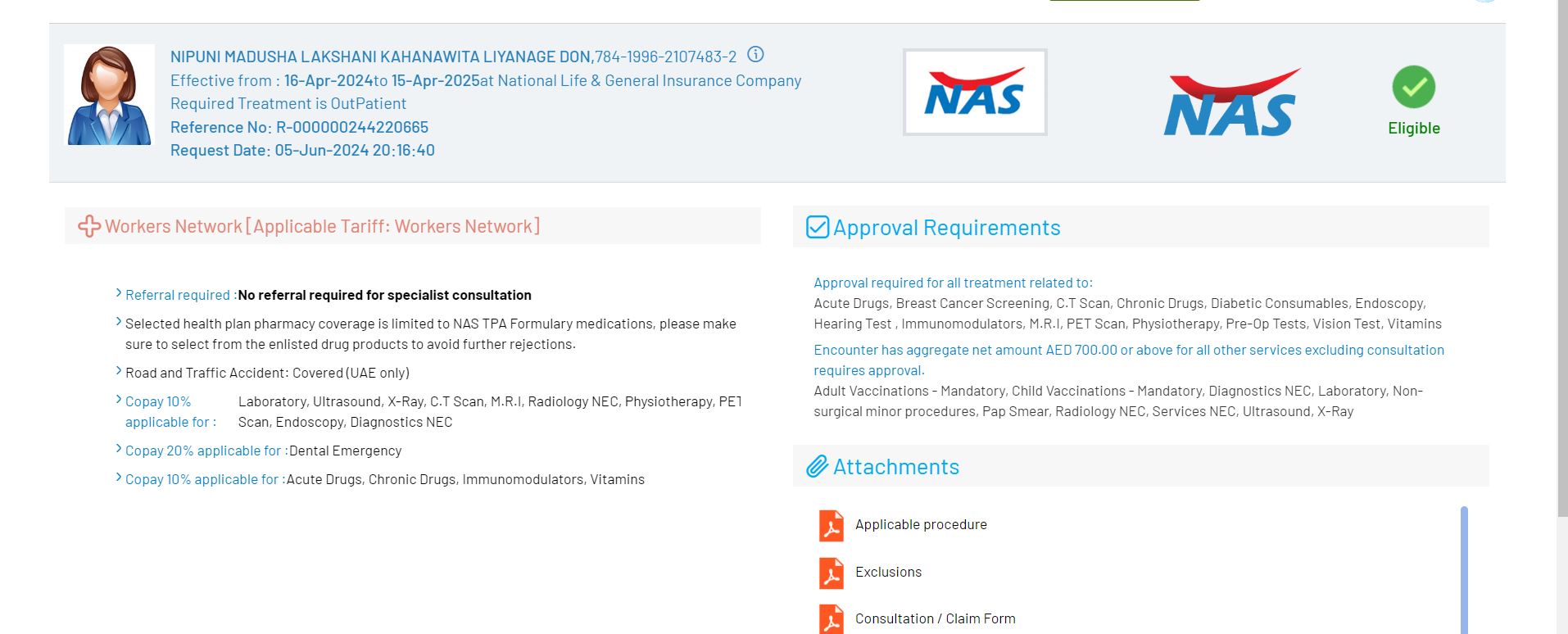Click the Workers Network plus-cross icon
1568x634 pixels.
click(88, 226)
